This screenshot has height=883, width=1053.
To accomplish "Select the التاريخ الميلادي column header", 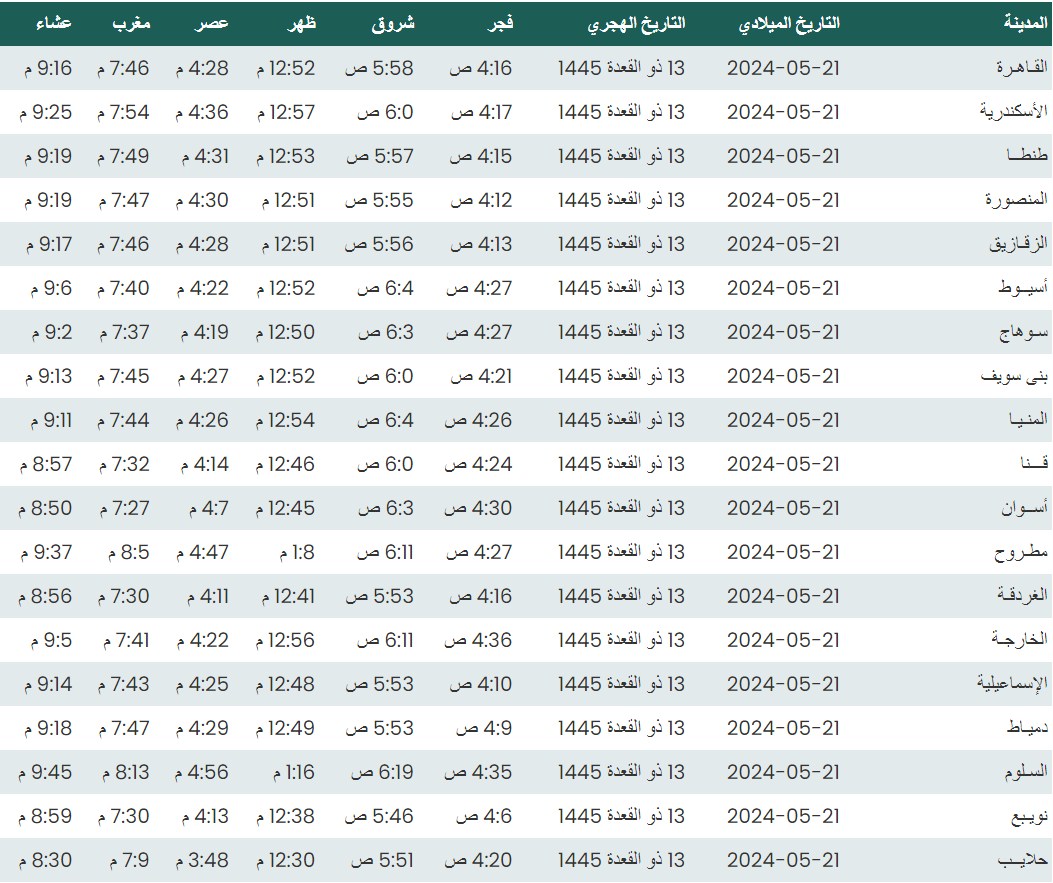I will click(x=788, y=23).
